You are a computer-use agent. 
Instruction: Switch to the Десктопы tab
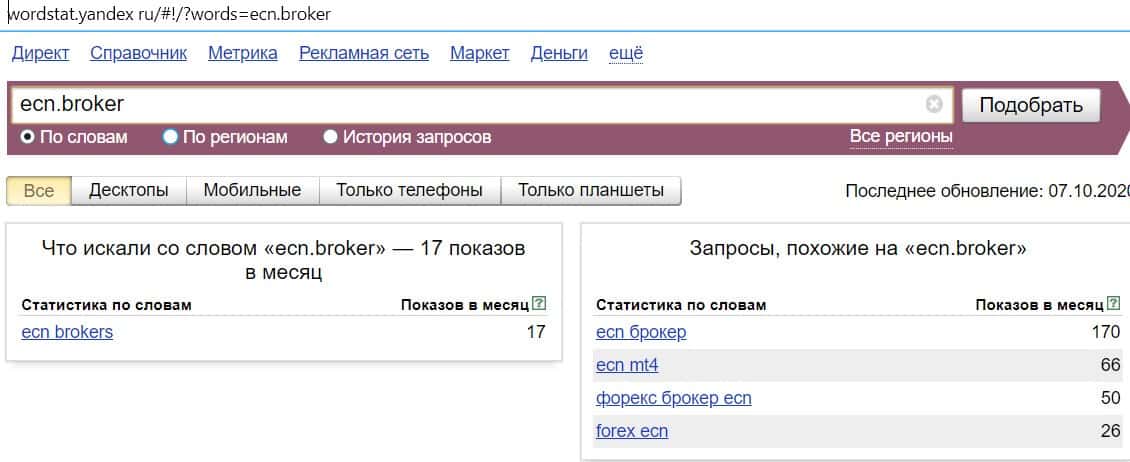129,191
